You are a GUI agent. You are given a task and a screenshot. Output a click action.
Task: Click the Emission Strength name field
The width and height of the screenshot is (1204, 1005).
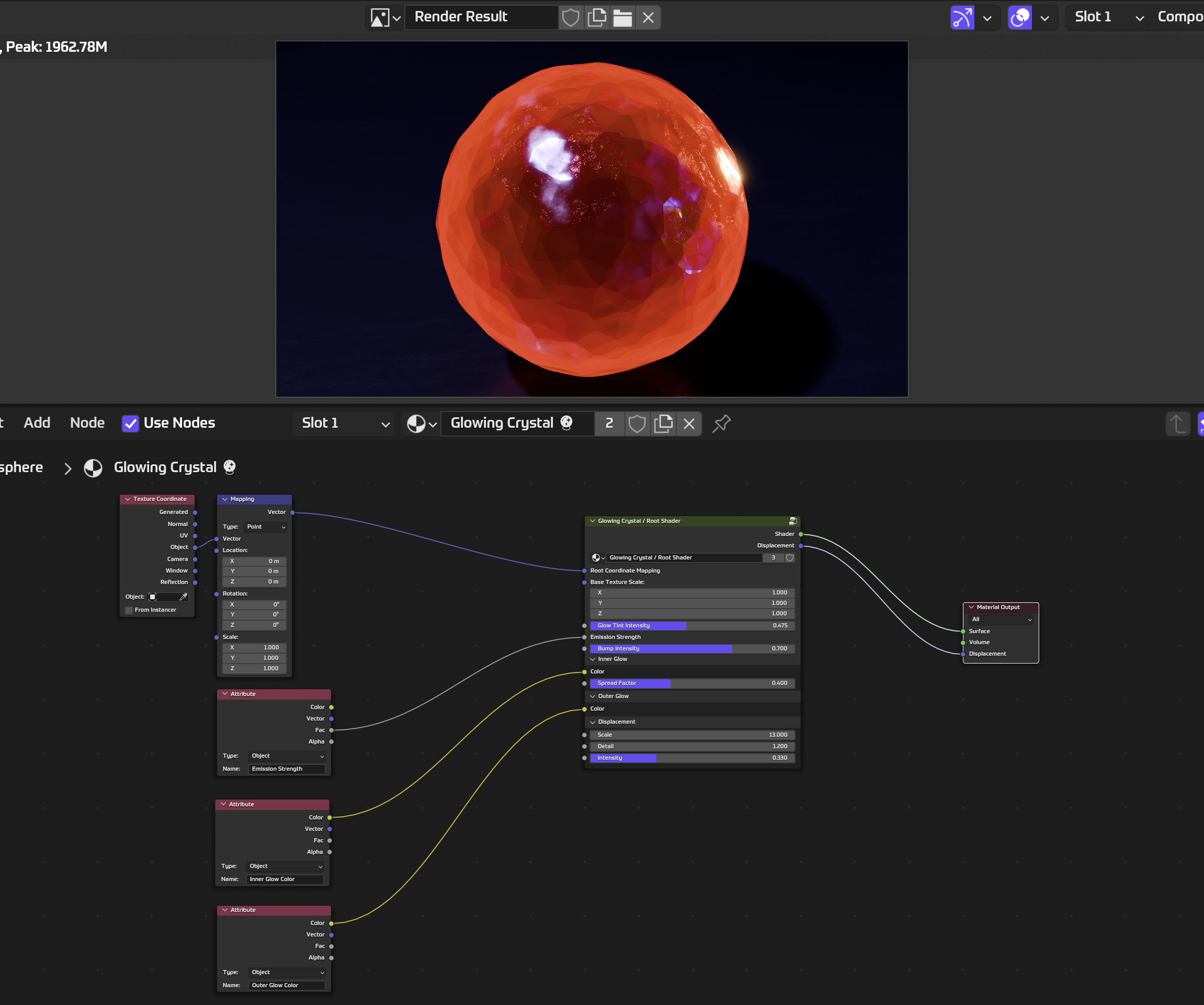(x=286, y=769)
